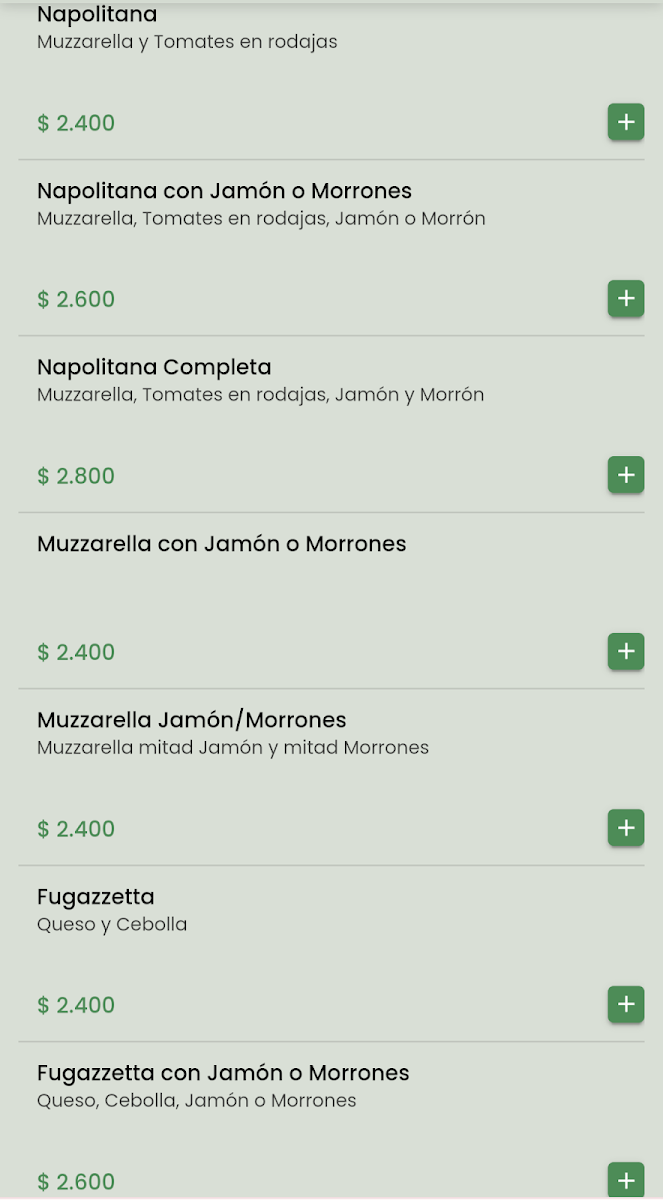
Task: Open Napolitana con Jamón o Morrones title
Action: pos(224,191)
